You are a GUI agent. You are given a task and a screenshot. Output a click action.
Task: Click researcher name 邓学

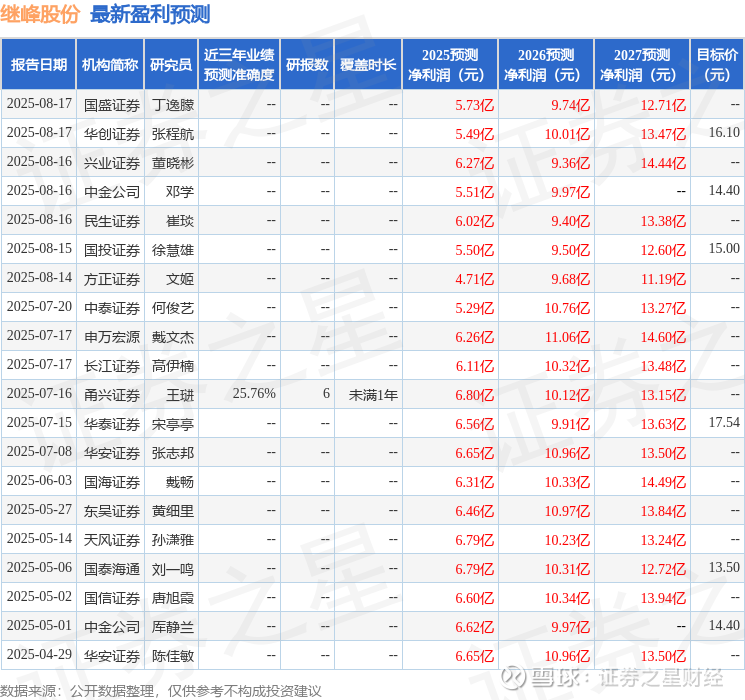pos(180,192)
